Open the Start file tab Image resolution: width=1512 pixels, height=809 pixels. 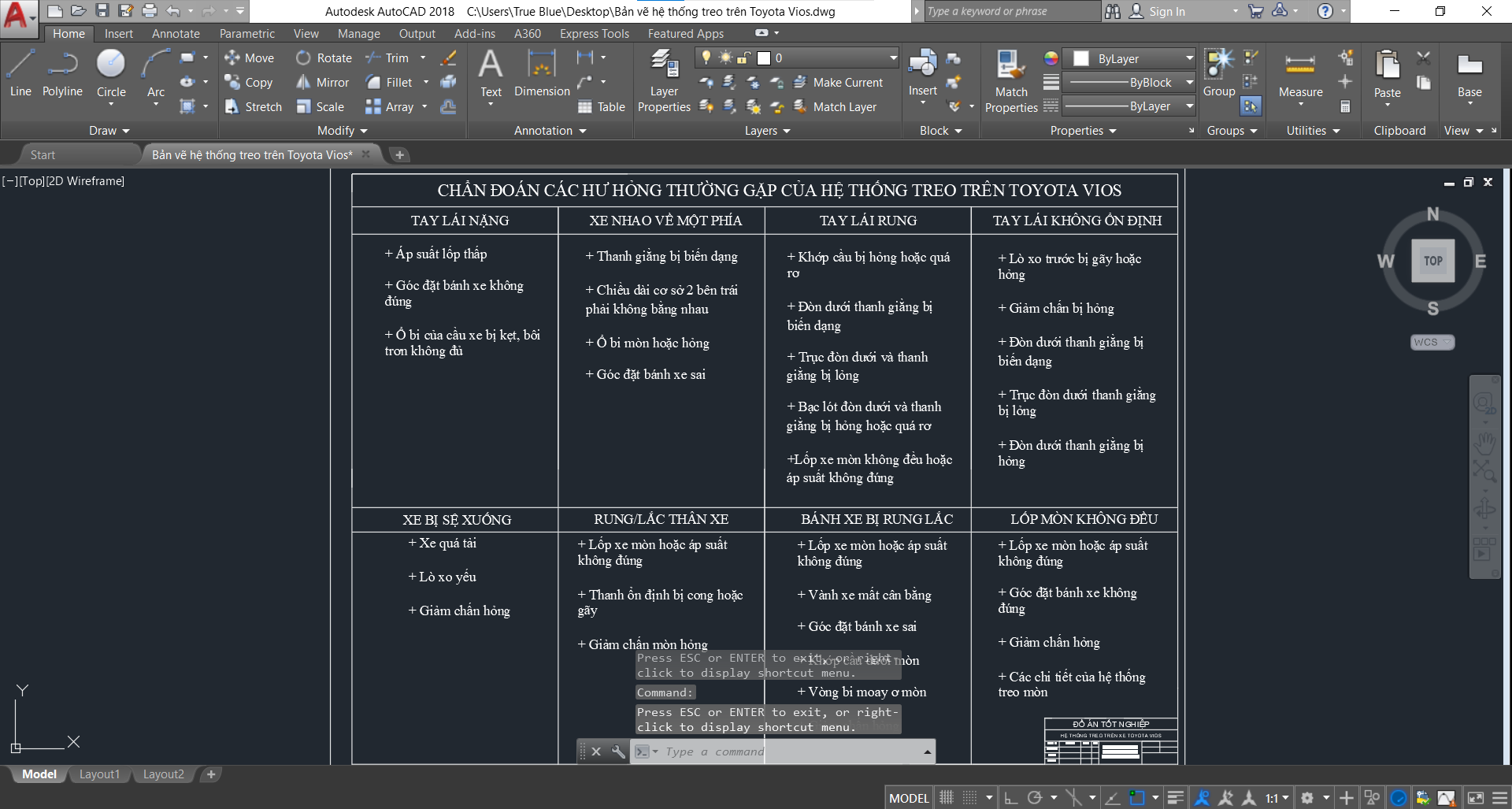point(43,154)
